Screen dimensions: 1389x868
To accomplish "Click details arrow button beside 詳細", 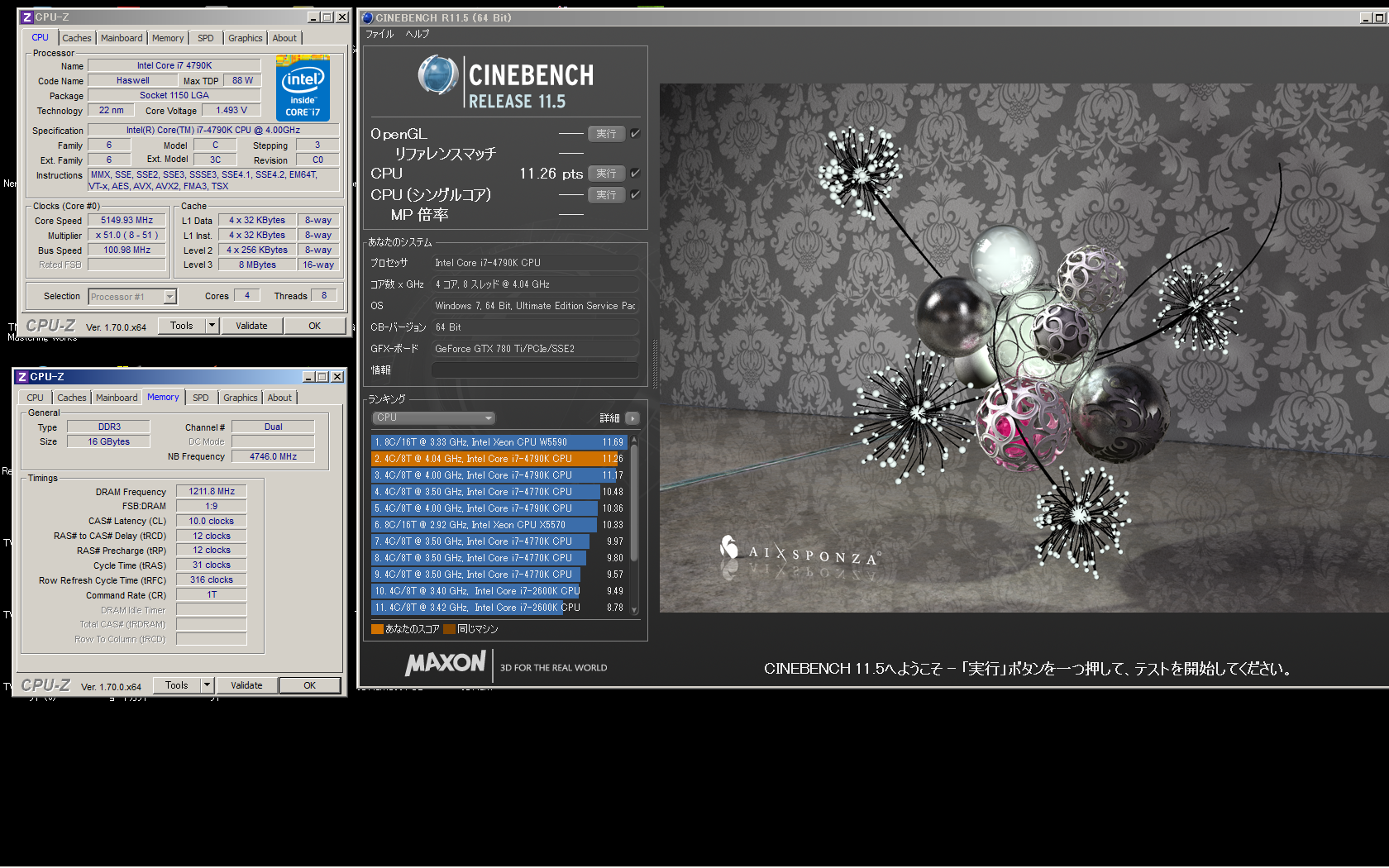I will coord(632,418).
